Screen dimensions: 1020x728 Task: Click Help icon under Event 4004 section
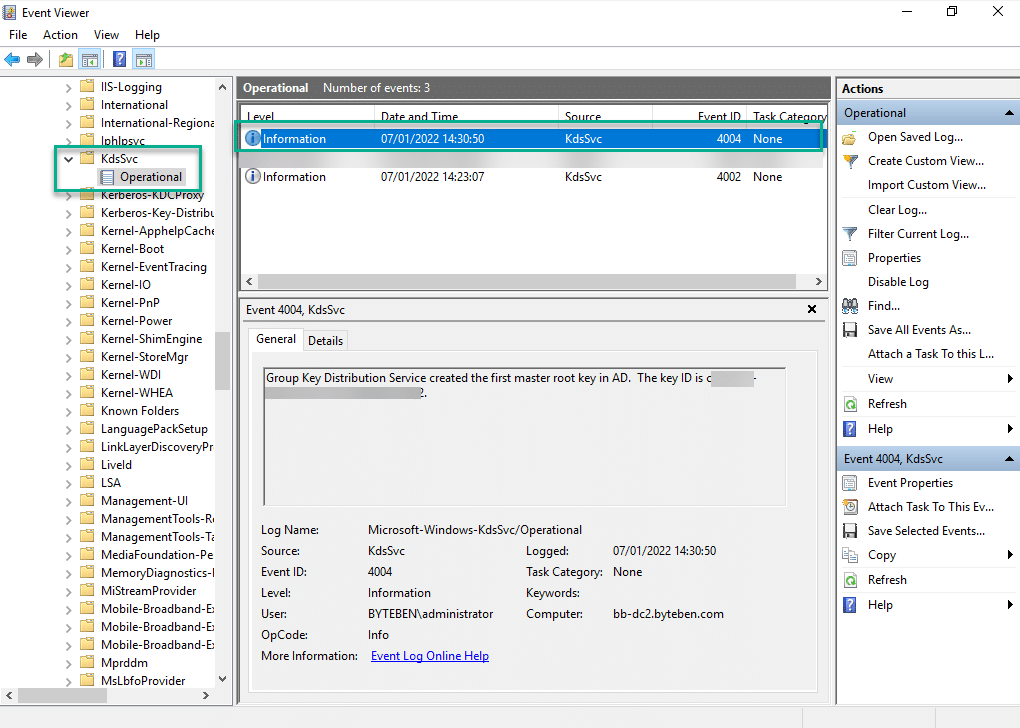click(850, 605)
